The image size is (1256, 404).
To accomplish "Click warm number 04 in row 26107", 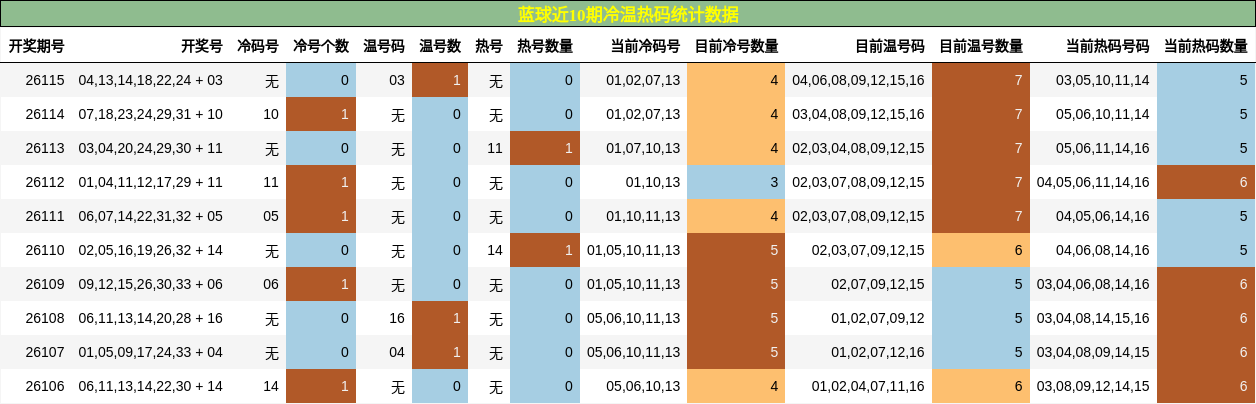I will pyautogui.click(x=397, y=352).
